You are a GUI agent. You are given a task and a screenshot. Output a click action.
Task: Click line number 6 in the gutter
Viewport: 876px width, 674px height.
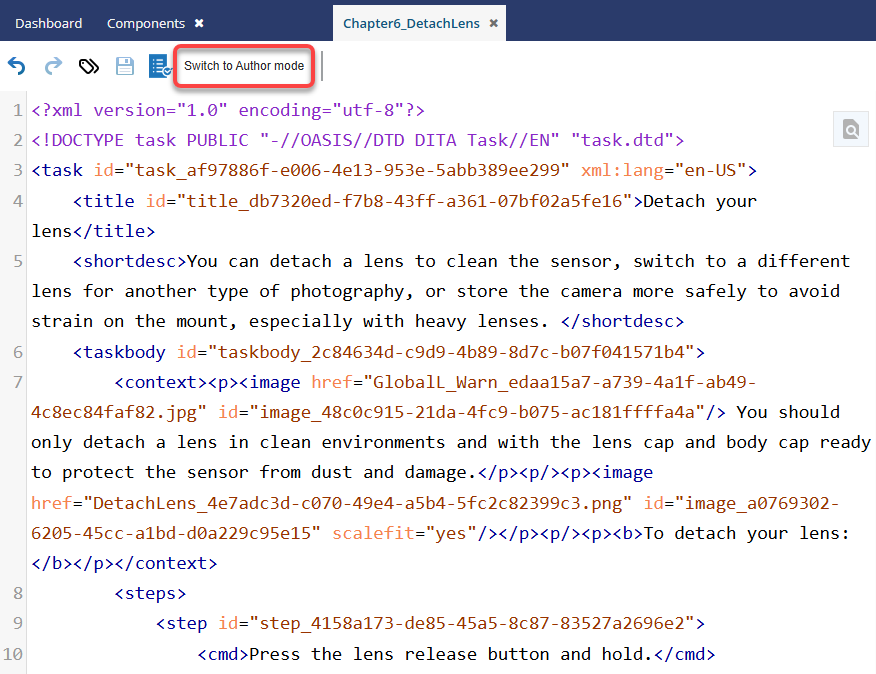[18, 352]
